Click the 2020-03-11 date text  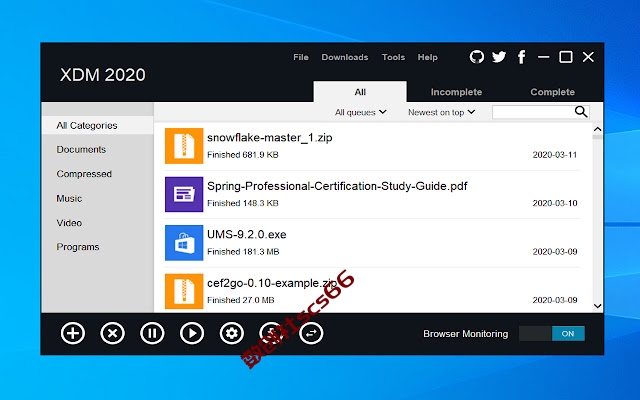point(555,155)
